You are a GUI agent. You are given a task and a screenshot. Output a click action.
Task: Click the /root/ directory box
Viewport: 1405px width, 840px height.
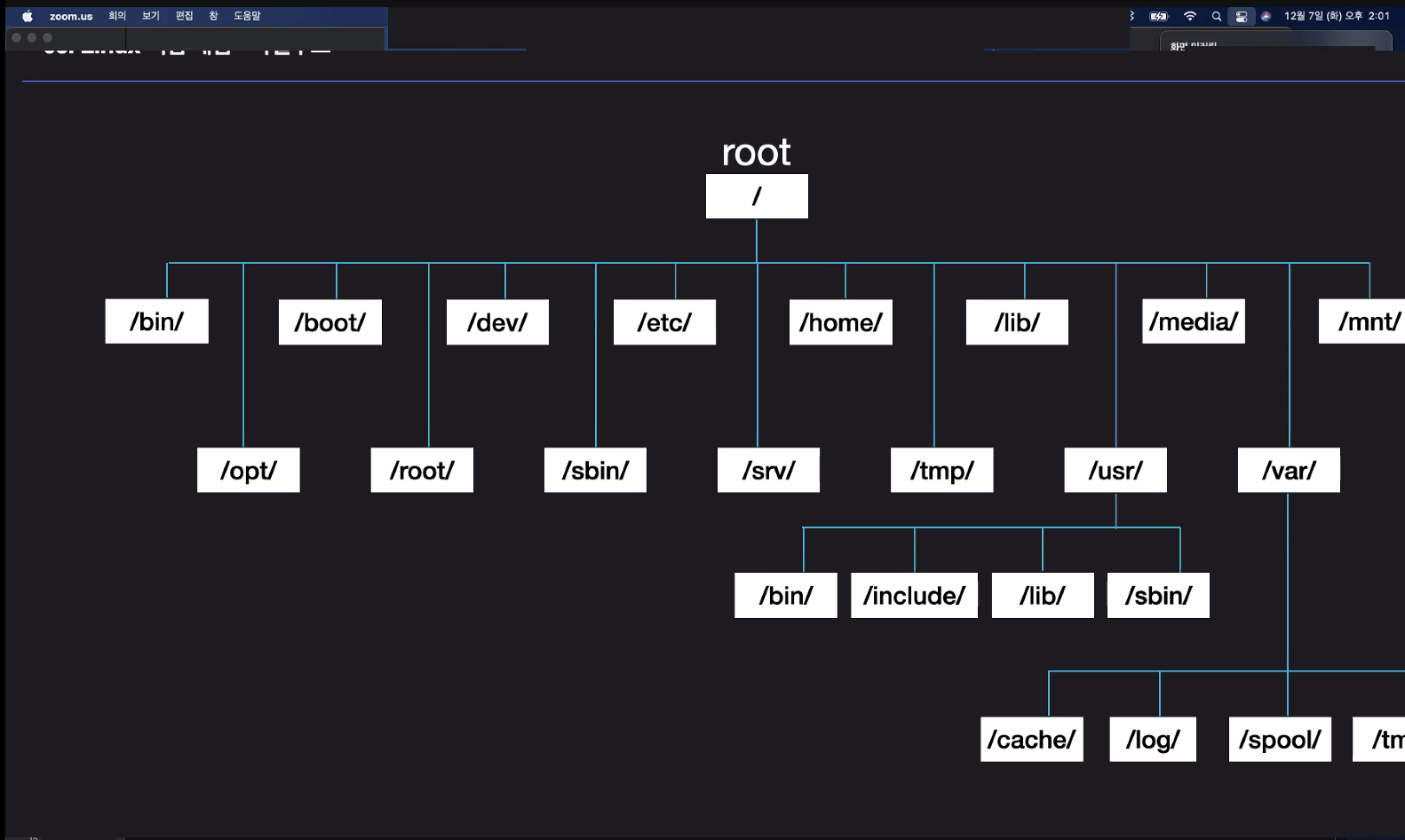(422, 471)
